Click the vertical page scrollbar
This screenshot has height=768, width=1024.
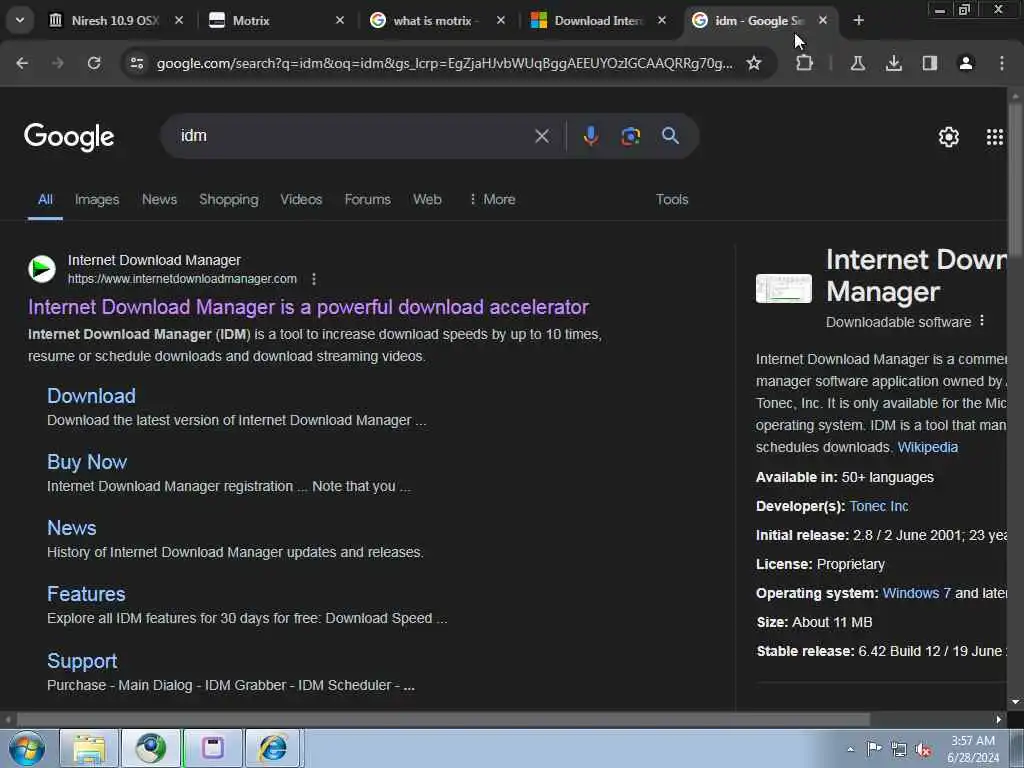[1015, 180]
